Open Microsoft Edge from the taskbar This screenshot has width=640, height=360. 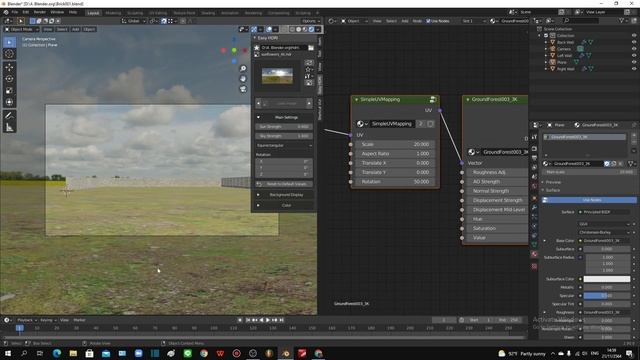tap(57, 353)
